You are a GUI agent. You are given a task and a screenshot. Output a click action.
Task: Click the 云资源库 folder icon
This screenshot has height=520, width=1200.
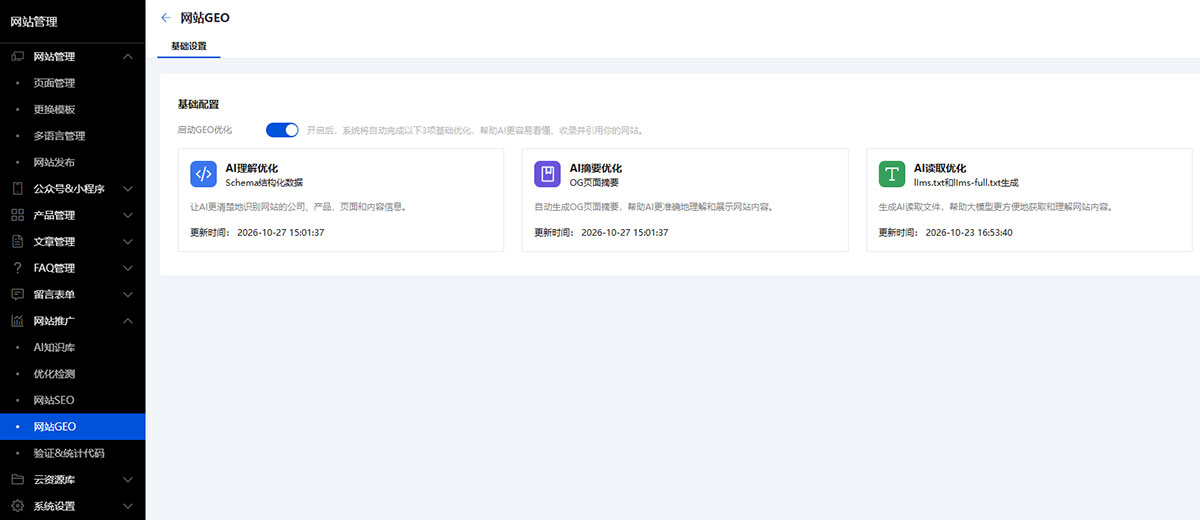(17, 480)
